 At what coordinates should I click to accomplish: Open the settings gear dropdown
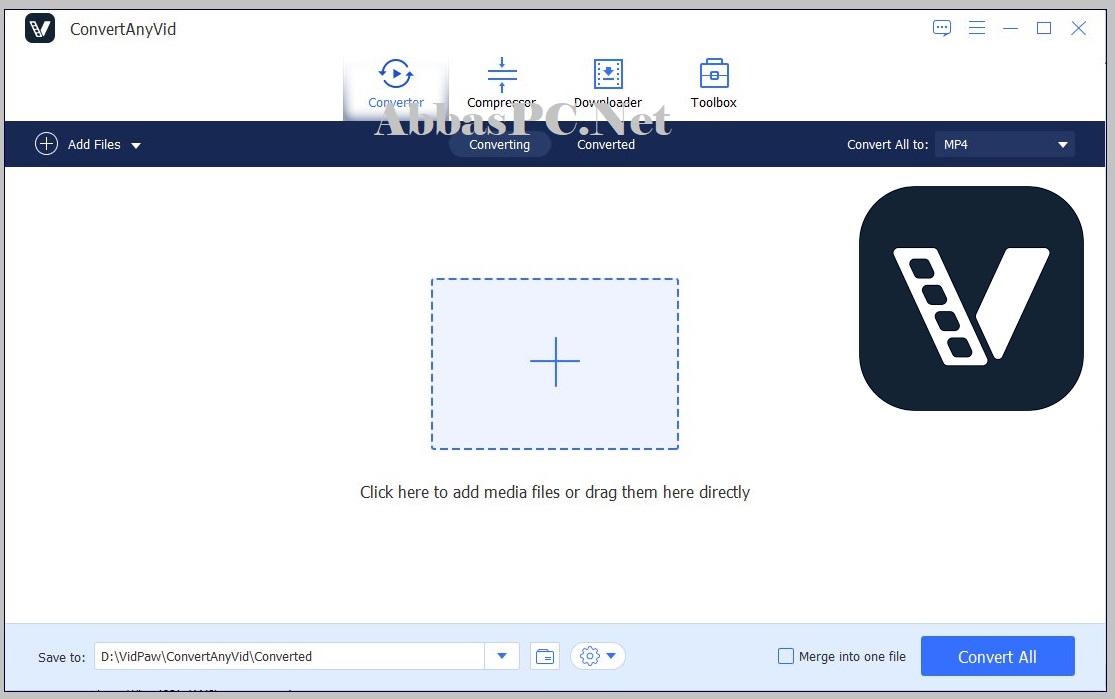click(597, 656)
